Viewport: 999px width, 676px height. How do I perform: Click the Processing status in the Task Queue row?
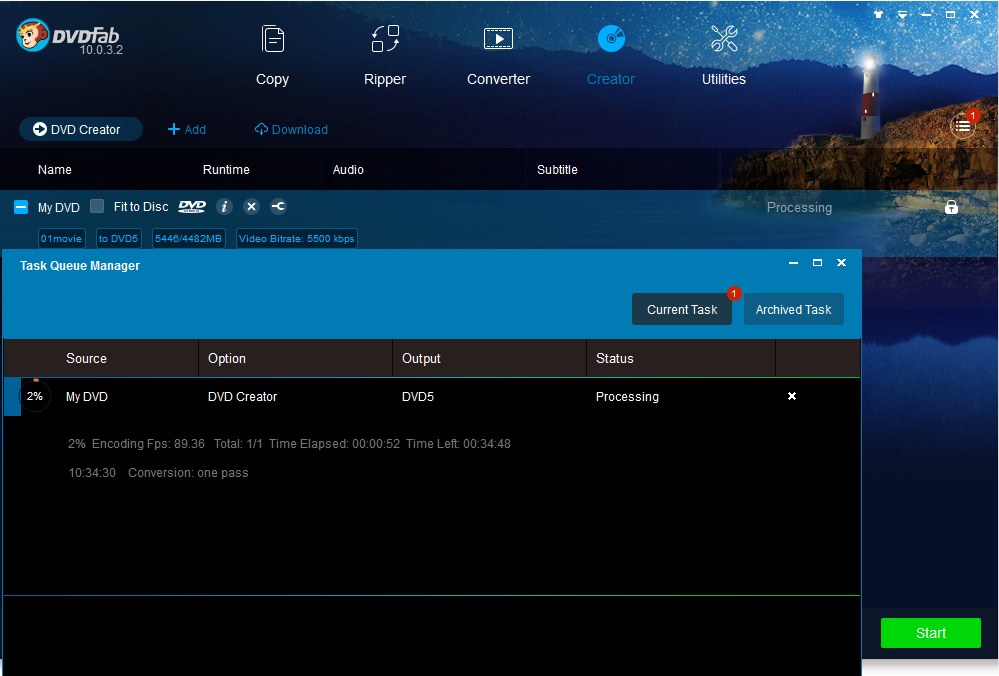[628, 396]
